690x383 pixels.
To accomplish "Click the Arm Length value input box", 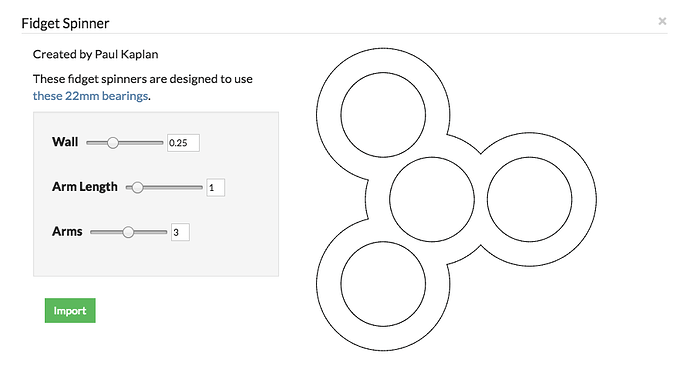I will 216,188.
